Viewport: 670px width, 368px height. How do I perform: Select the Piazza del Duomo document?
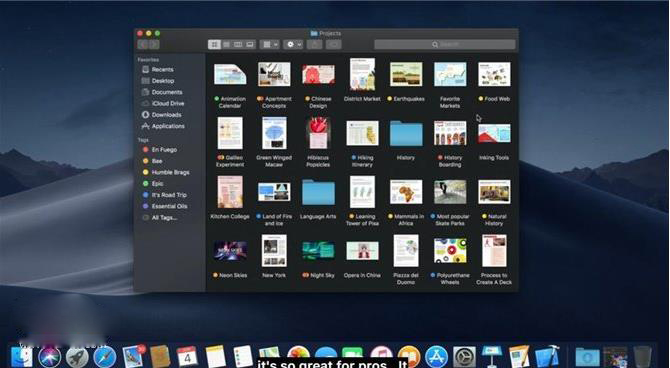pos(406,250)
